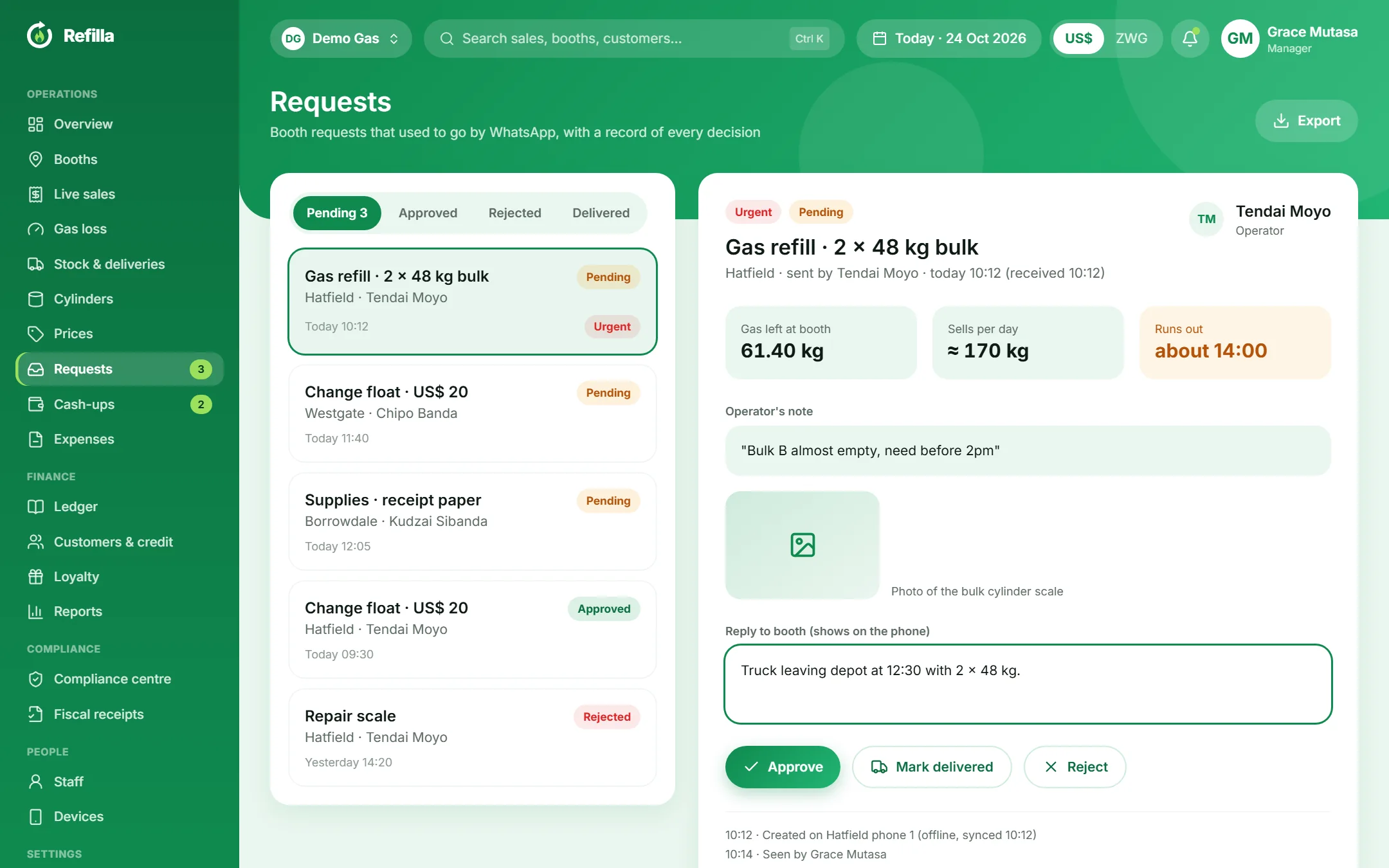1389x868 pixels.
Task: Open Stock & deliveries
Action: pyautogui.click(x=120, y=264)
